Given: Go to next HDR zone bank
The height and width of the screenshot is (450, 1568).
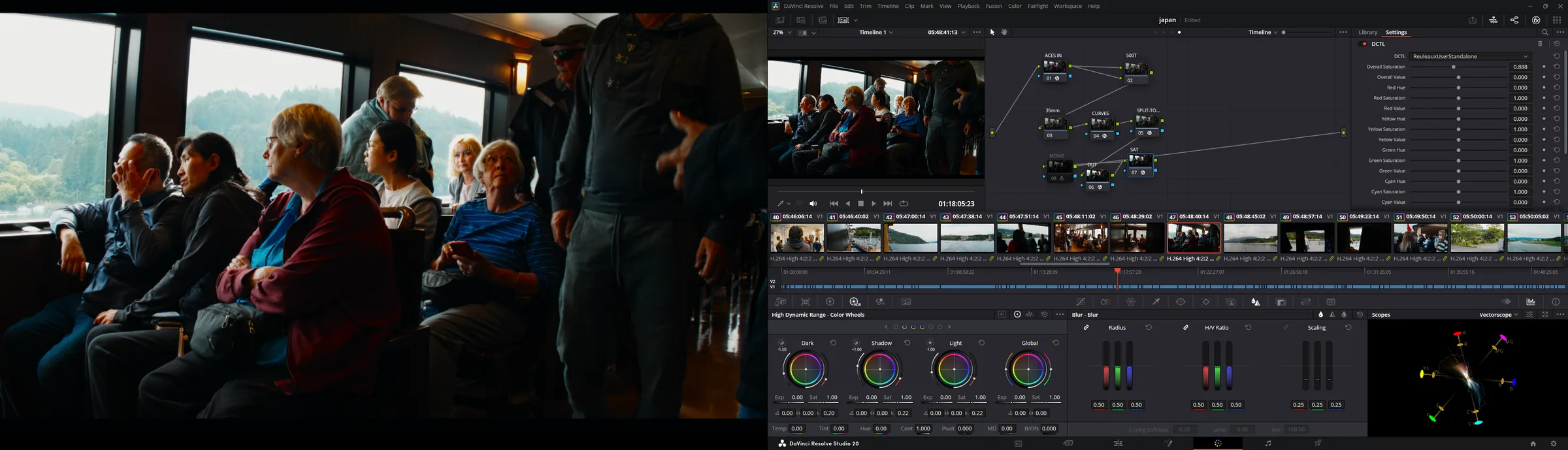Looking at the screenshot, I should point(949,327).
